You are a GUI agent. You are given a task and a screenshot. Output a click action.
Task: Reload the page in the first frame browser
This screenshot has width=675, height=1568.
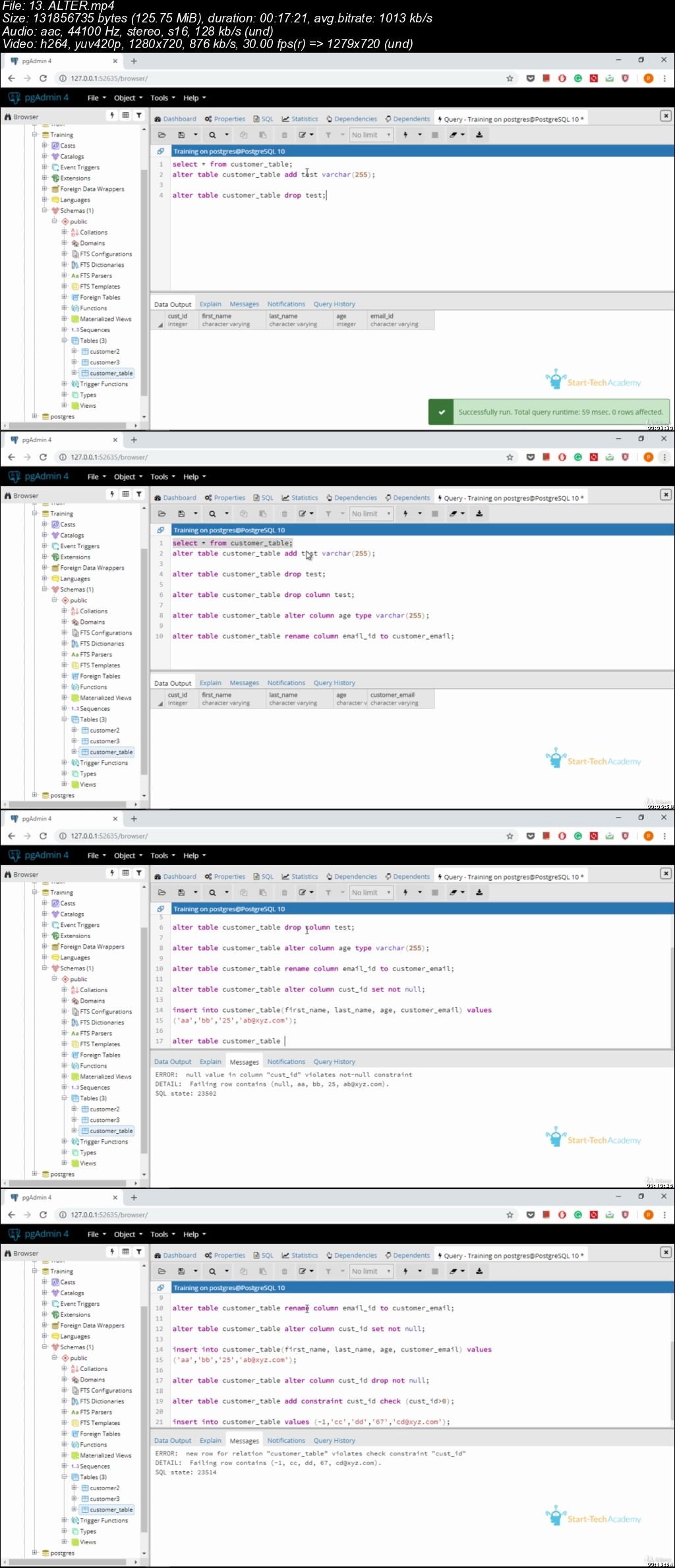click(x=44, y=78)
